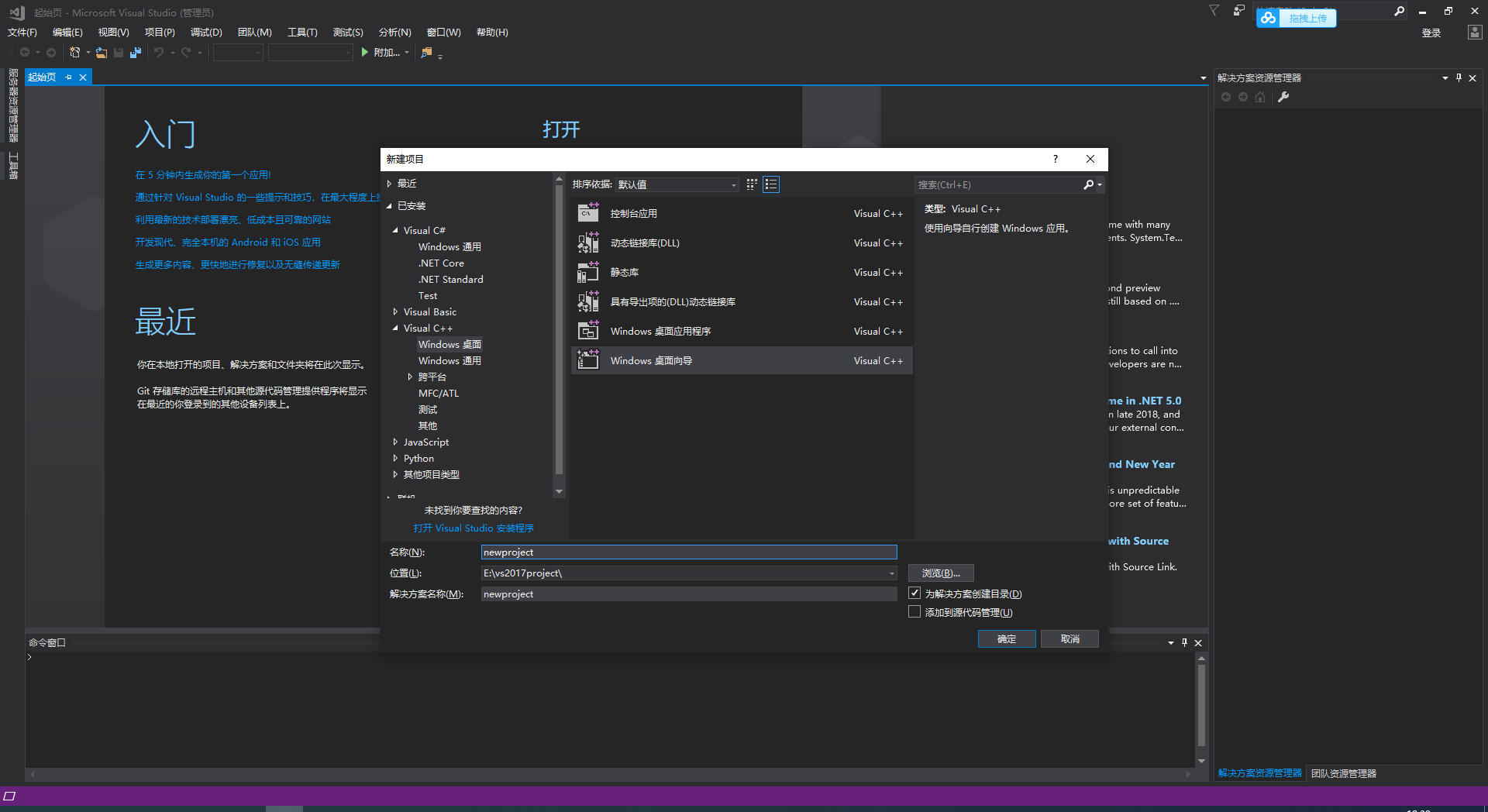
Task: Click the send feedback icon in title bar
Action: (x=1239, y=11)
